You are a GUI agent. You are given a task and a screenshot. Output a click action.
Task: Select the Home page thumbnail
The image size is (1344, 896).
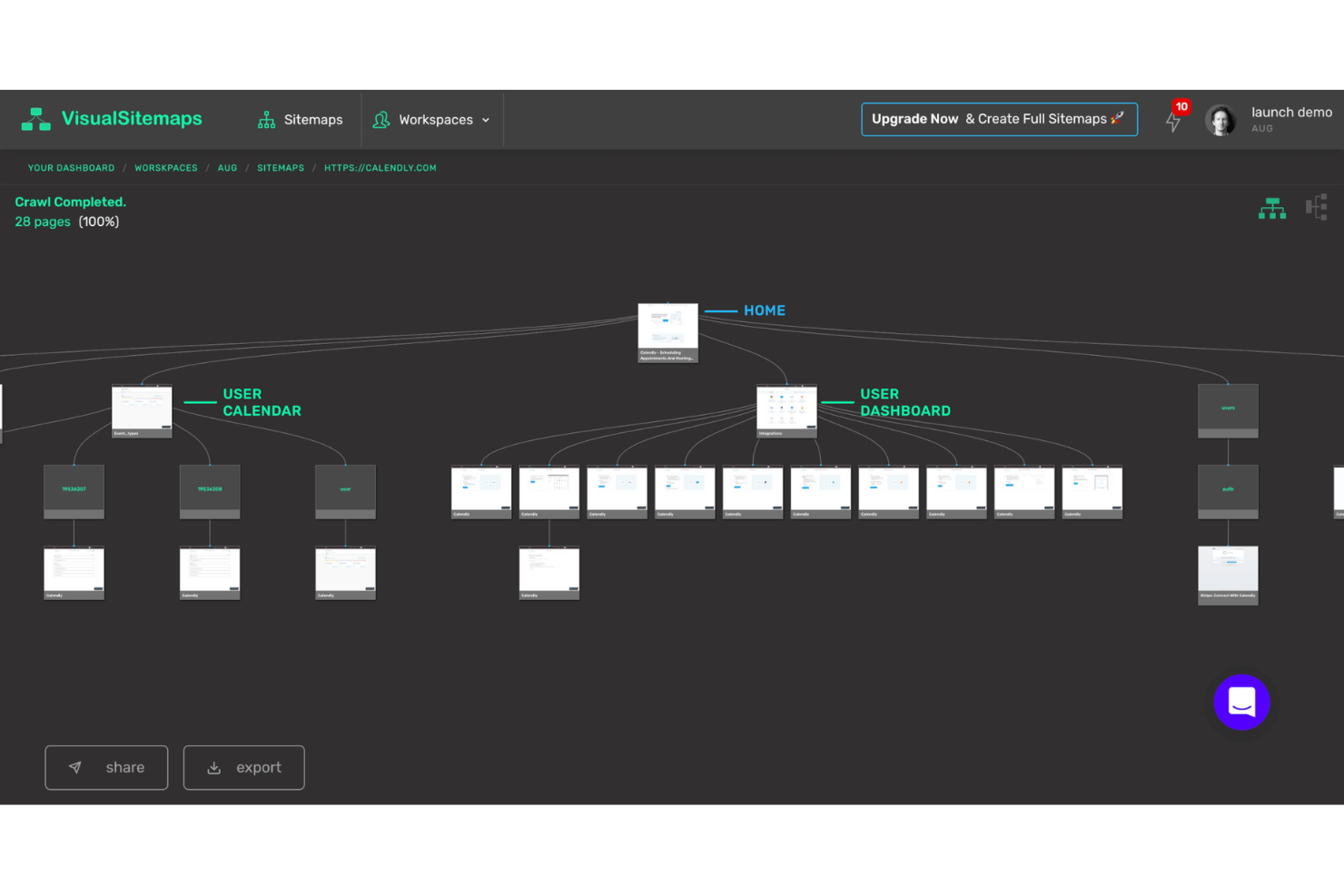[668, 333]
